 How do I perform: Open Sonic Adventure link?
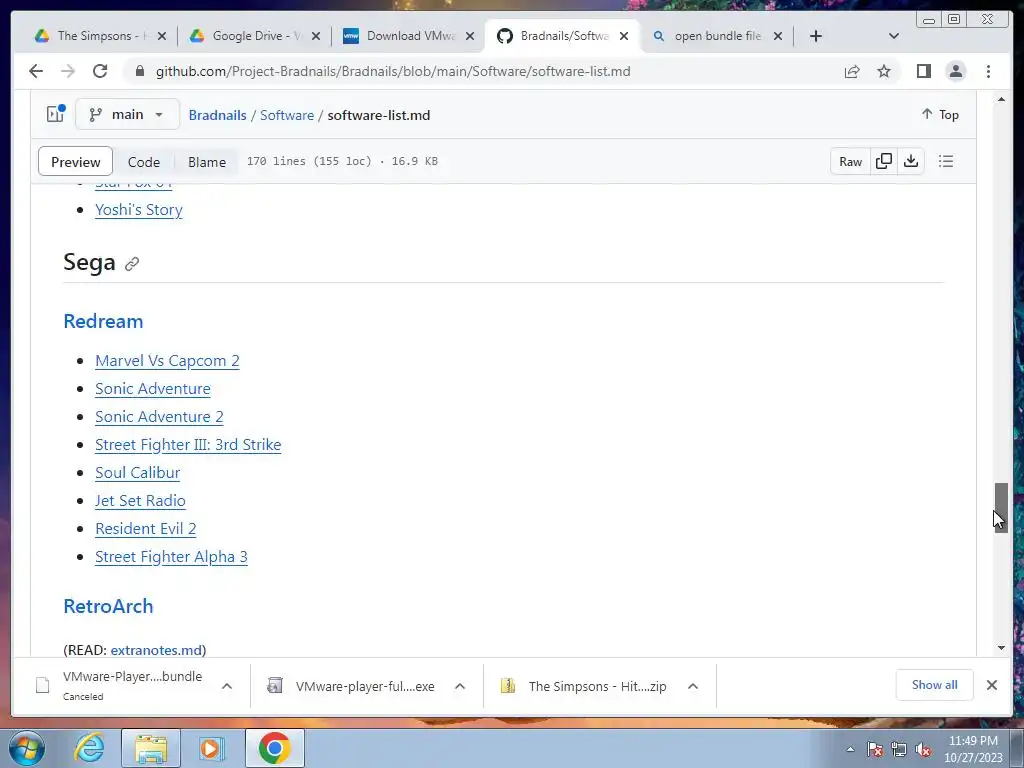coord(153,389)
